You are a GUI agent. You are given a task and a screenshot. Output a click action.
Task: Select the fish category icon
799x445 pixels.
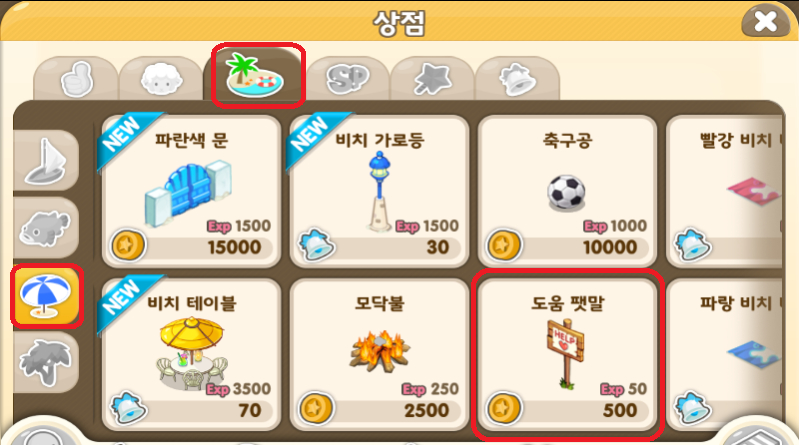46,228
